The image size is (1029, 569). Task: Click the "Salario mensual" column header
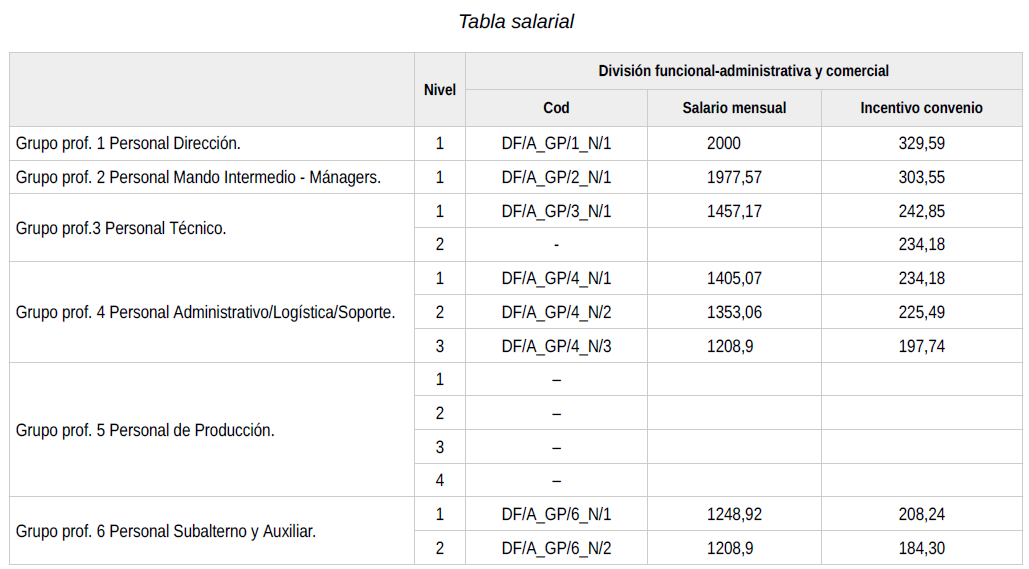[734, 108]
